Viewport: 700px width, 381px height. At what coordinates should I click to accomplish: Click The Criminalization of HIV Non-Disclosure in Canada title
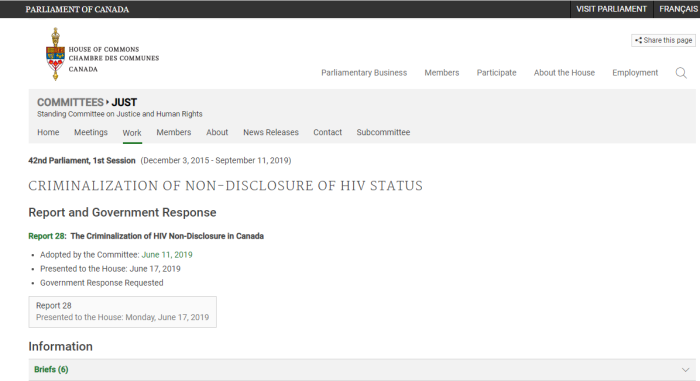[167, 236]
